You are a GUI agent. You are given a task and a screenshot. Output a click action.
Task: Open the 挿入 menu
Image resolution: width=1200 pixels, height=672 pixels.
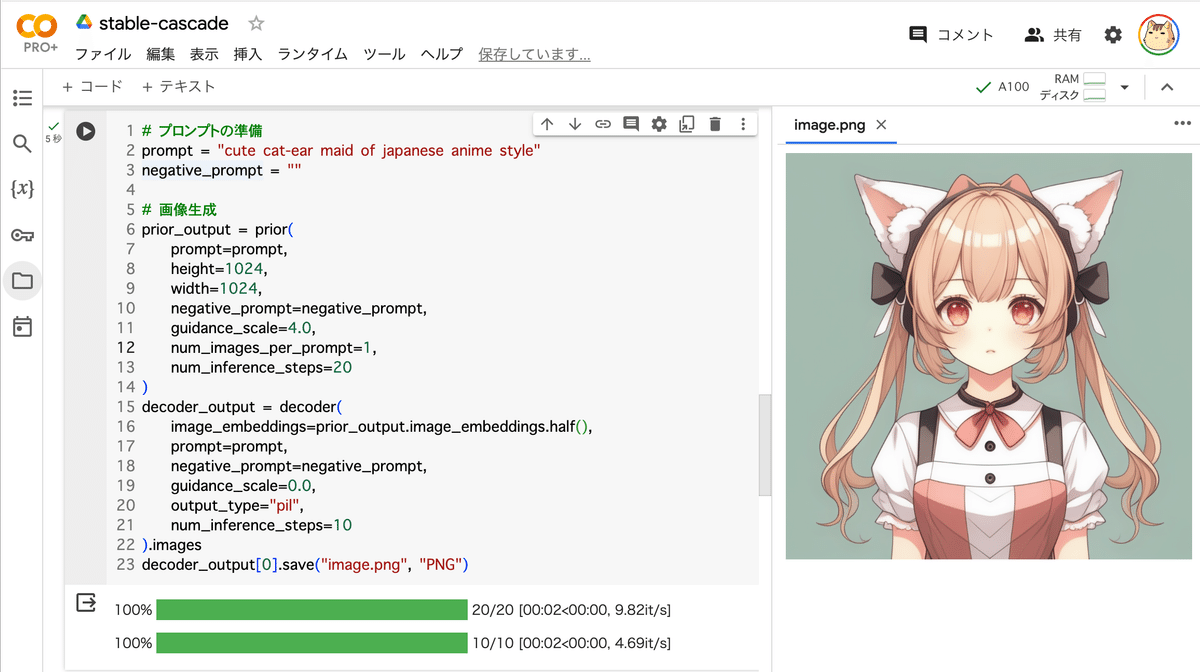pos(248,54)
